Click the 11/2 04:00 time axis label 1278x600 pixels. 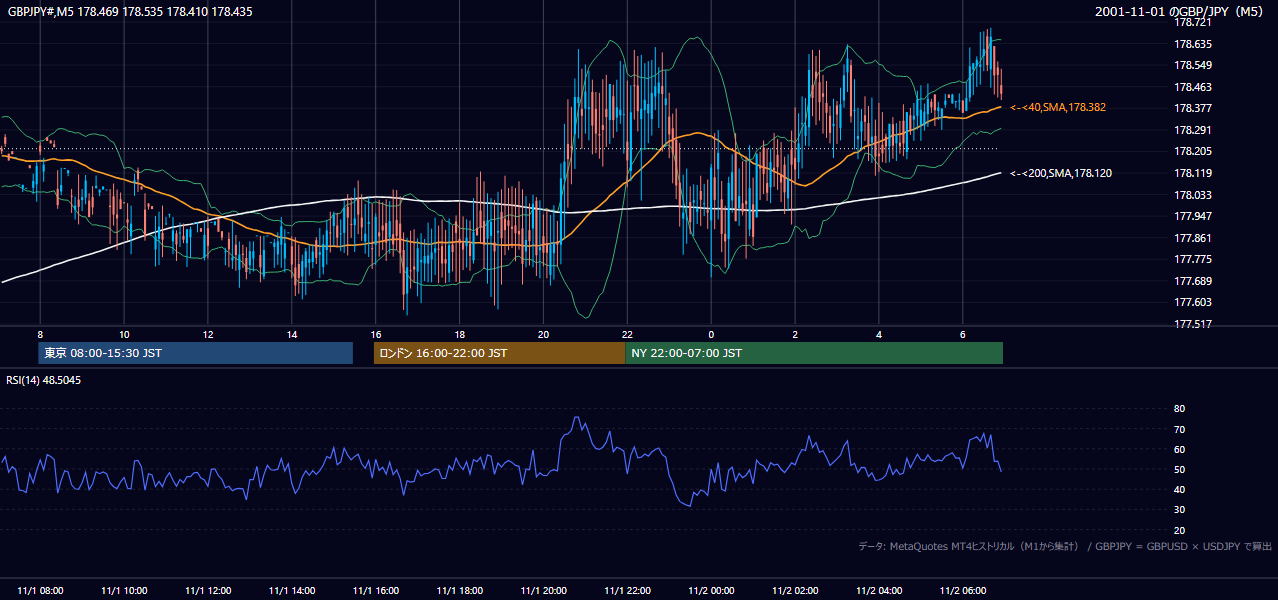879,591
